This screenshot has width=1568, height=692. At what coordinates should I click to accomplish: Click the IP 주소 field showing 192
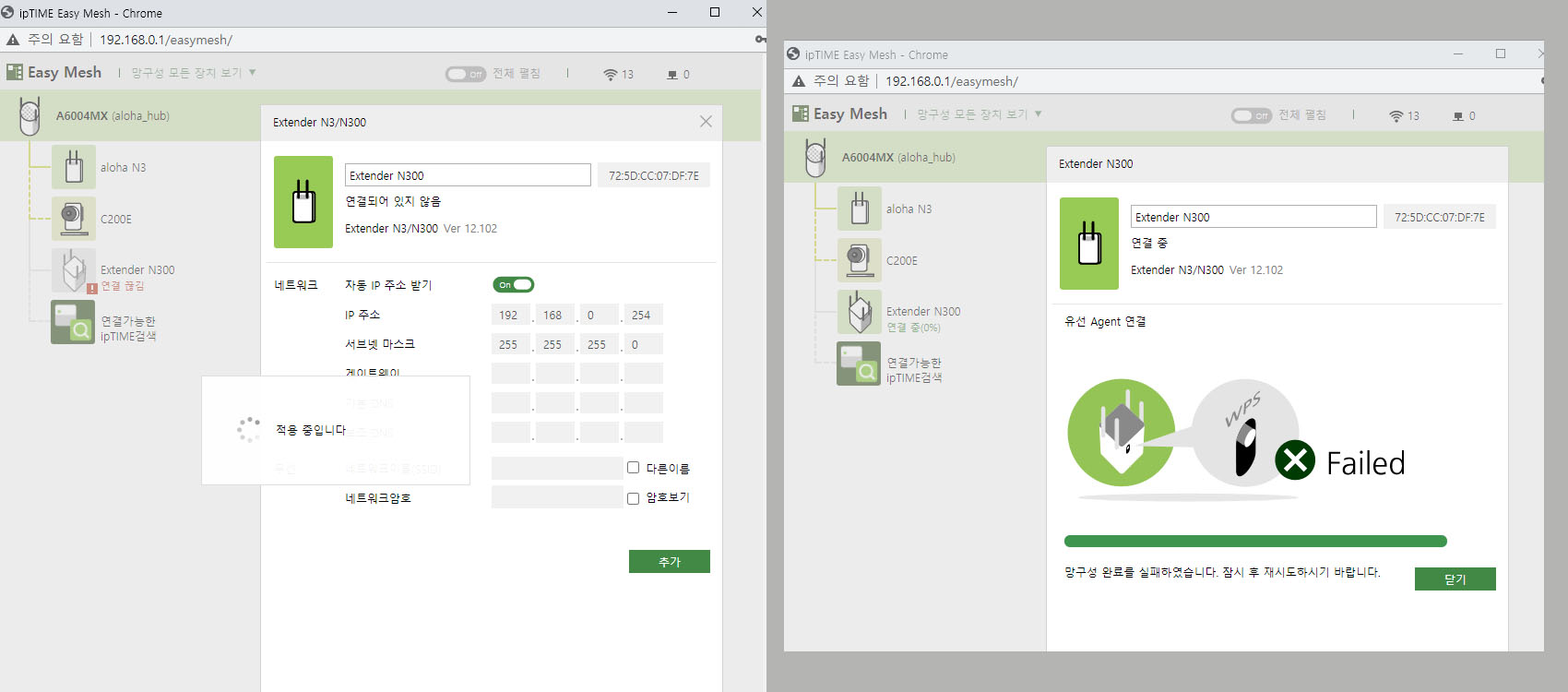pyautogui.click(x=511, y=315)
